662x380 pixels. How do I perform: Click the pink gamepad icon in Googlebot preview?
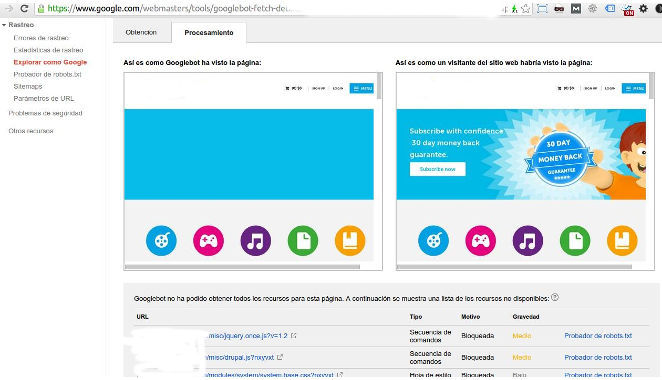coord(209,241)
